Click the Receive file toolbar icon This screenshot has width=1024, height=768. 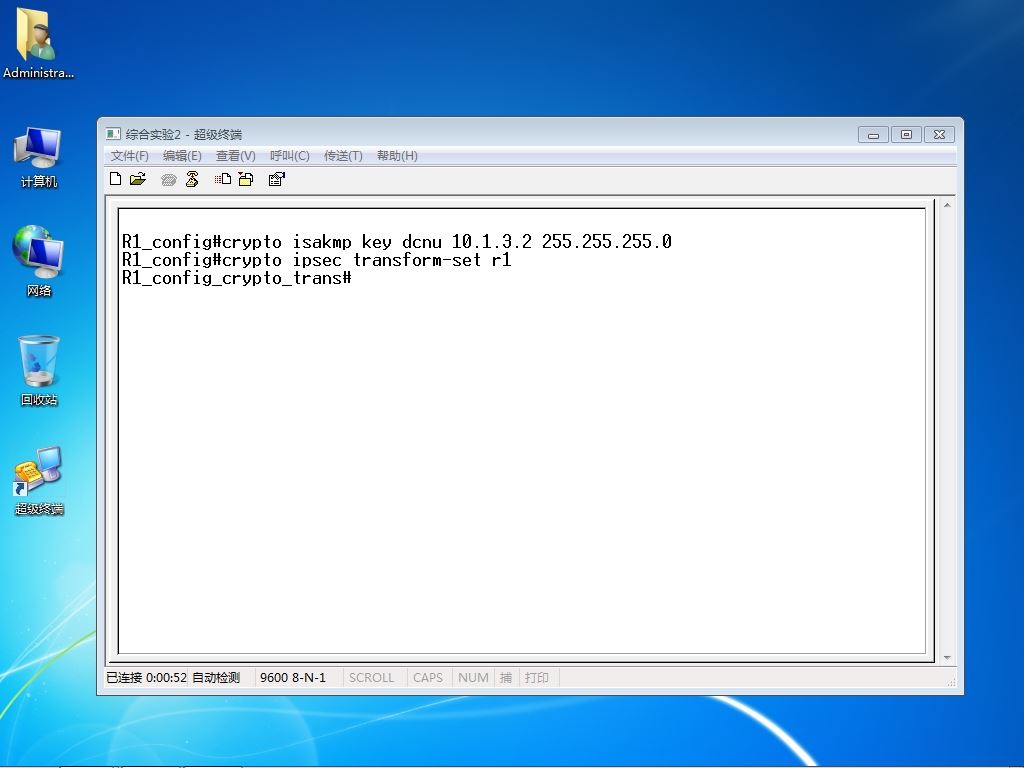(246, 179)
